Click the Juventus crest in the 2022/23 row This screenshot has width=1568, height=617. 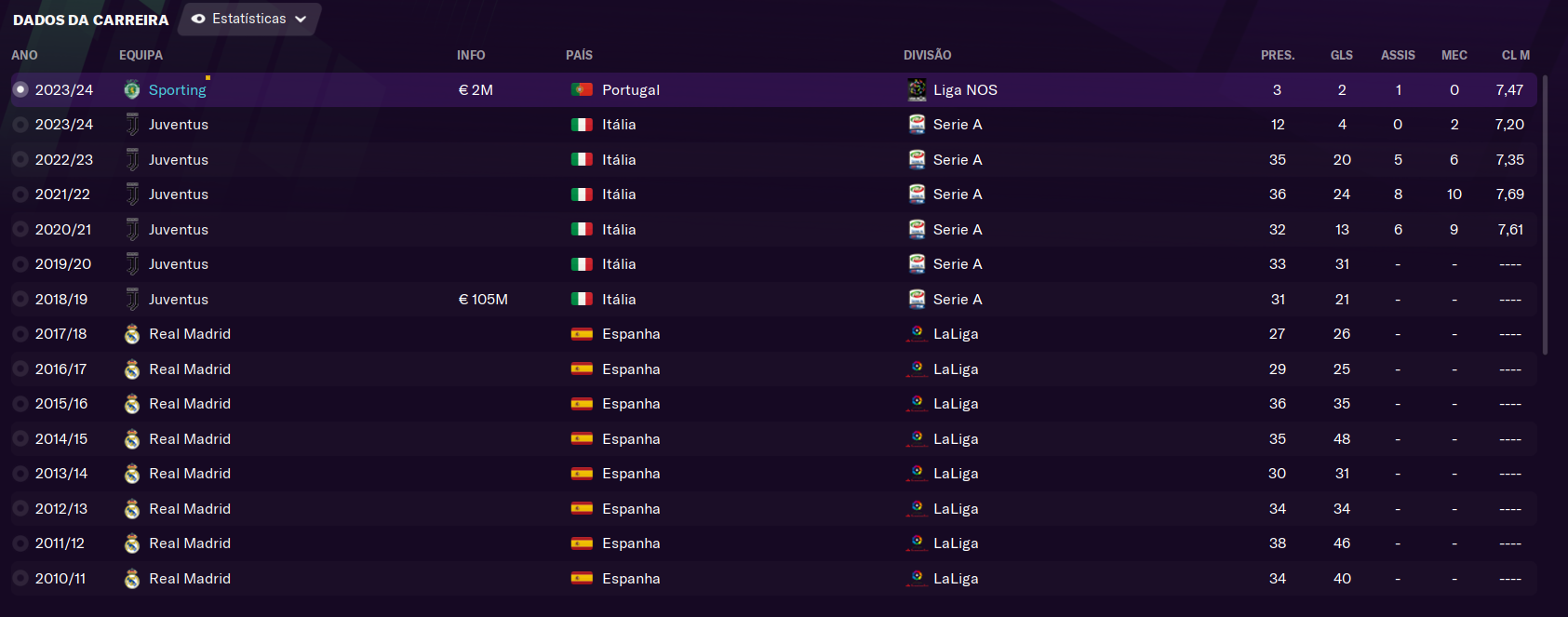[132, 160]
